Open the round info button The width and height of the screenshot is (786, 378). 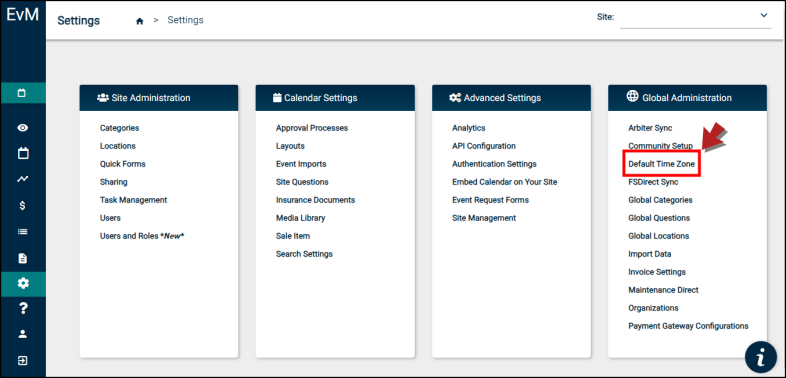coord(760,357)
